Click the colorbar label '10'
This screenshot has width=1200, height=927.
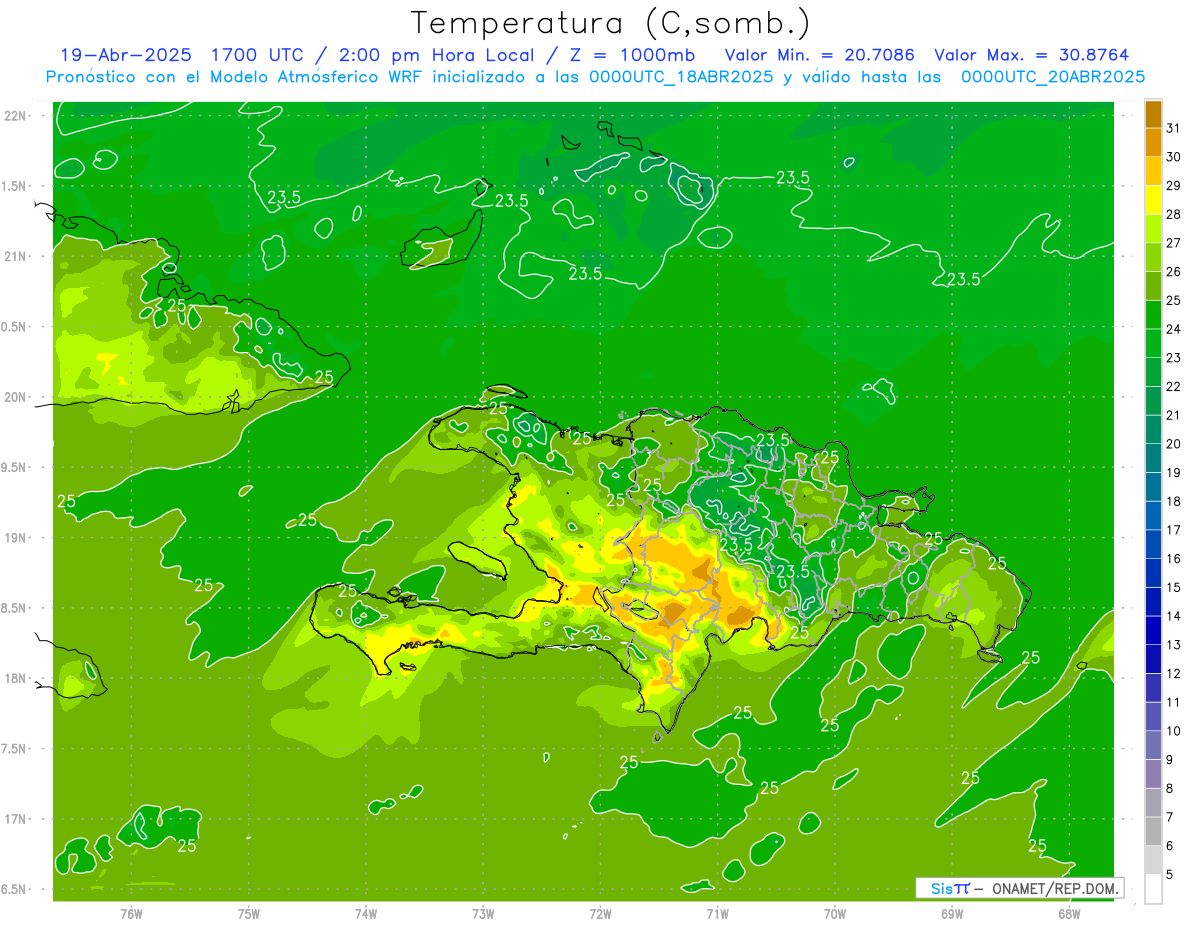tap(1174, 731)
